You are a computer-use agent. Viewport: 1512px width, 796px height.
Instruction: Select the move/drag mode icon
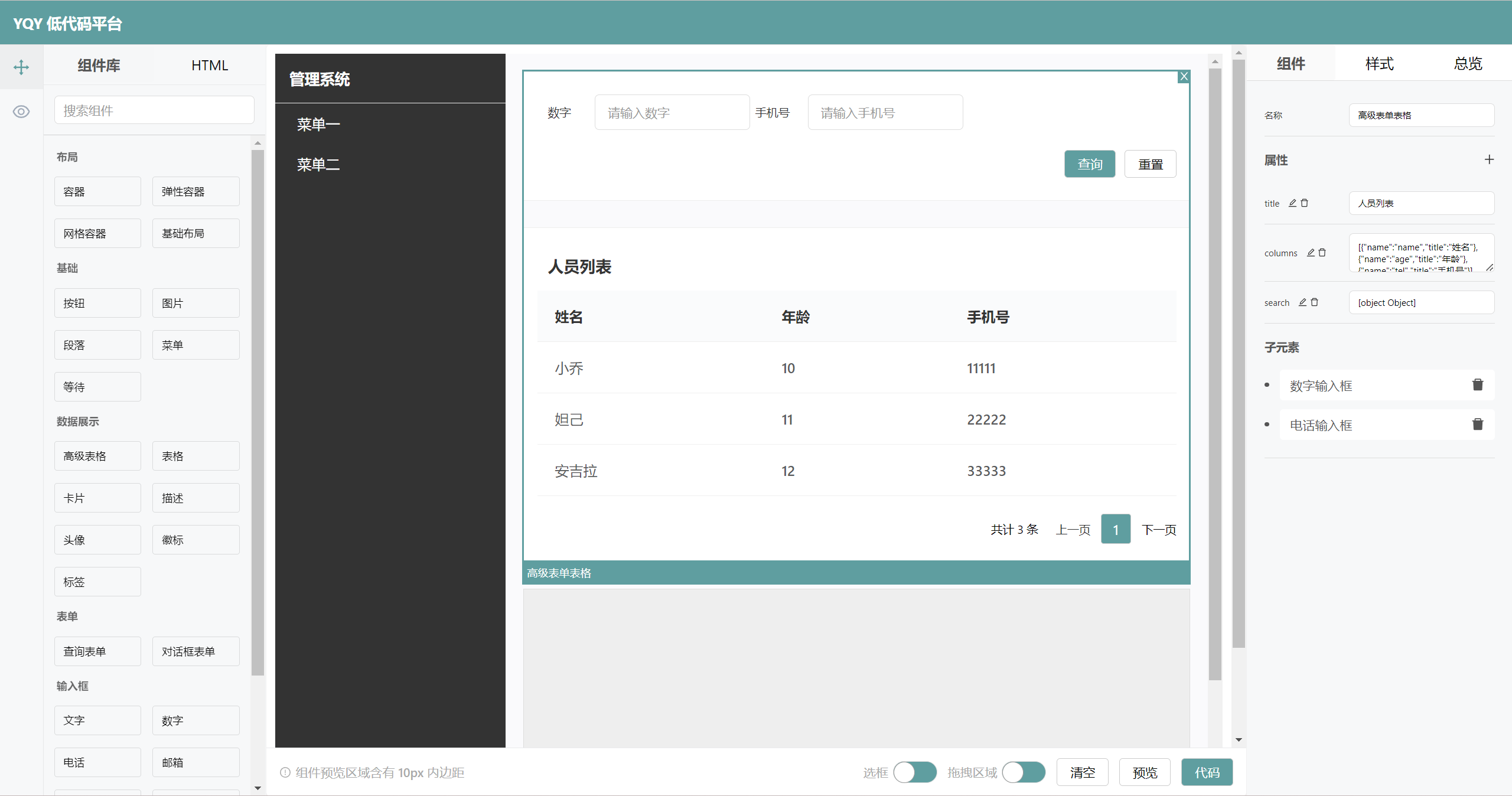(21, 67)
